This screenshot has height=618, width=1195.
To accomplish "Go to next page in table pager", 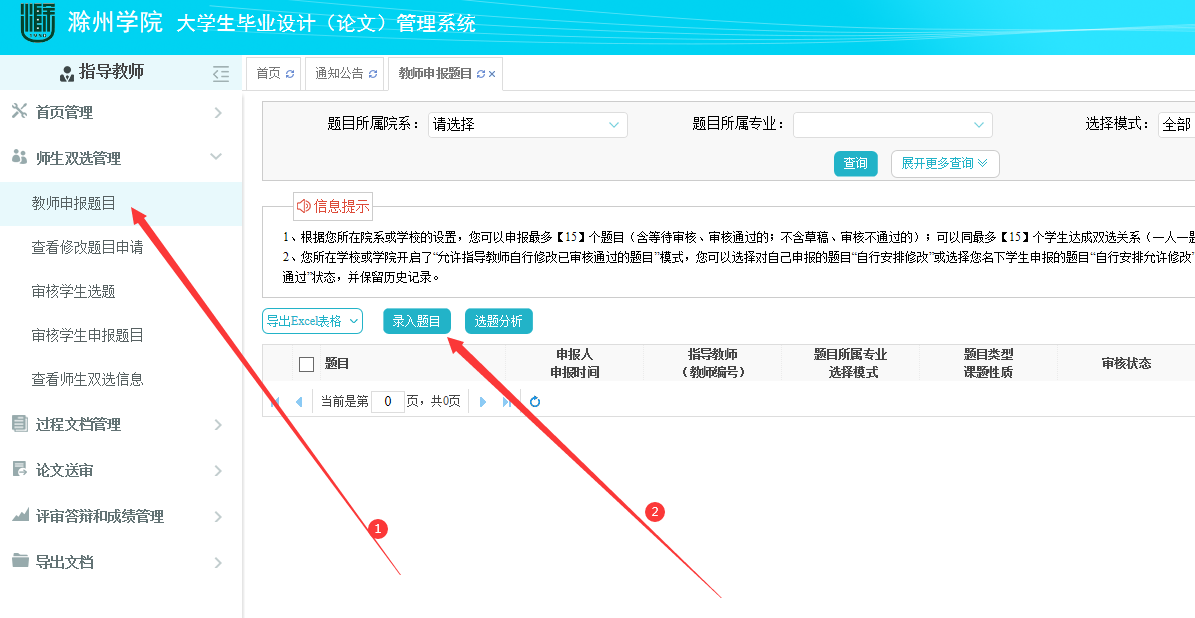I will click(483, 402).
